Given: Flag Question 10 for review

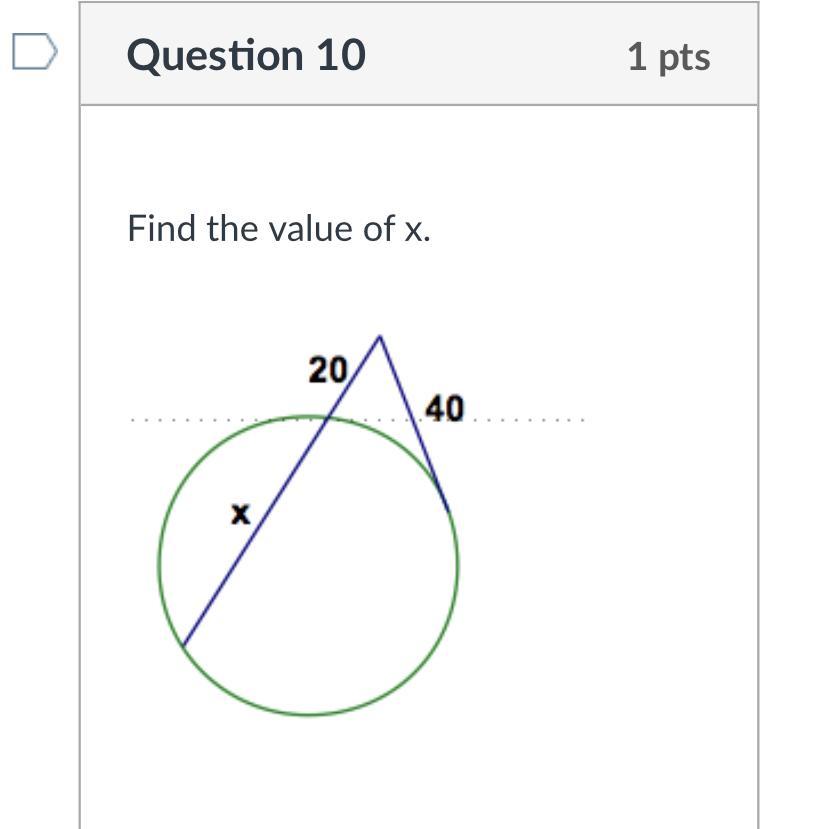Looking at the screenshot, I should pos(35,51).
